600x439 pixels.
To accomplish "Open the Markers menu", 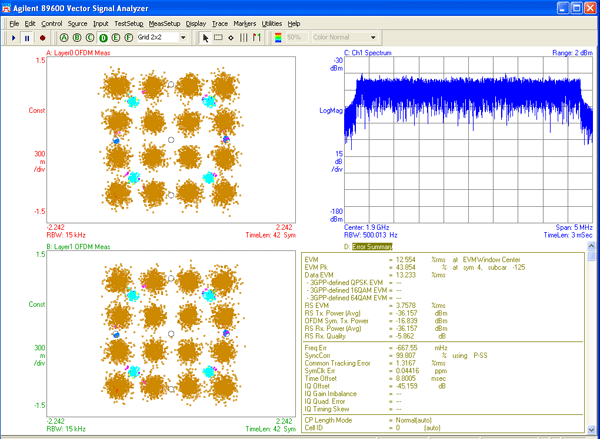I will click(244, 22).
